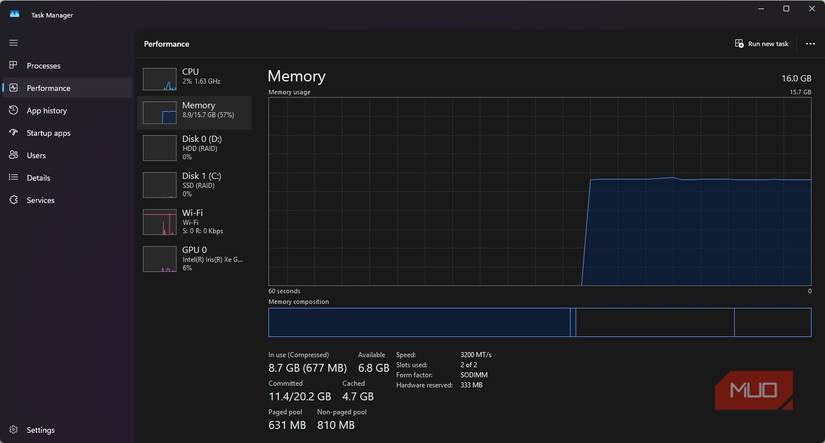Viewport: 825px width, 443px height.
Task: Select the Disk 0 (D:) graph thumbnail
Action: [159, 148]
